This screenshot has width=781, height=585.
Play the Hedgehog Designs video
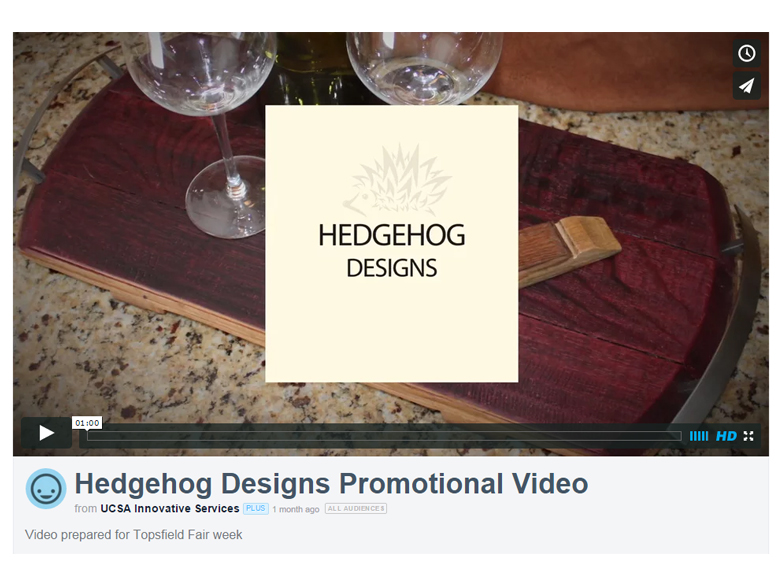coord(46,433)
